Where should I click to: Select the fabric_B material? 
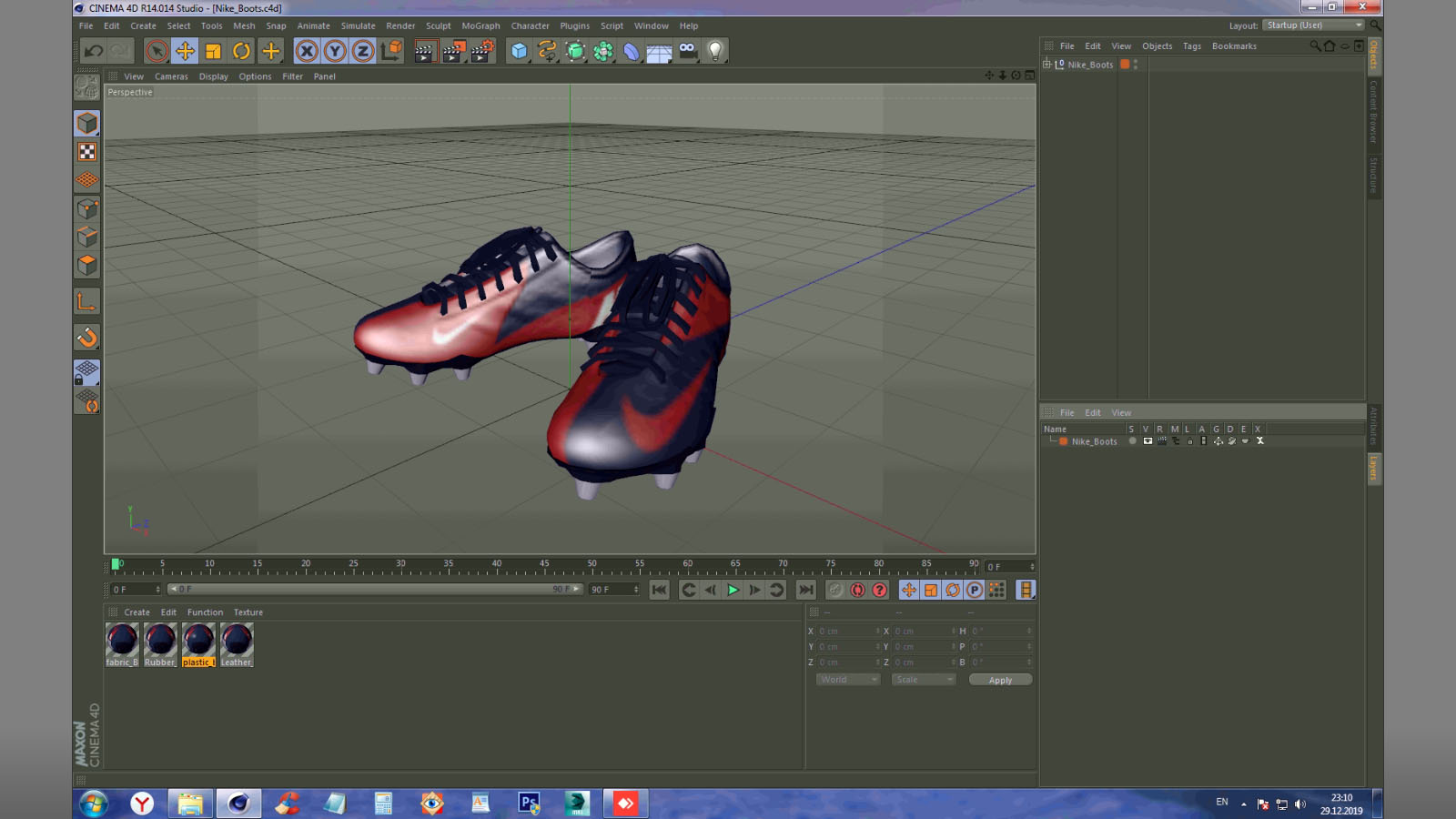122,645
